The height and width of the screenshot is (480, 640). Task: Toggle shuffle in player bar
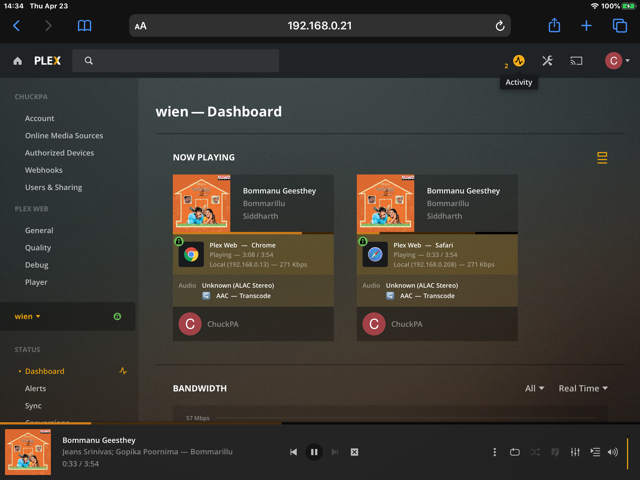[x=535, y=452]
